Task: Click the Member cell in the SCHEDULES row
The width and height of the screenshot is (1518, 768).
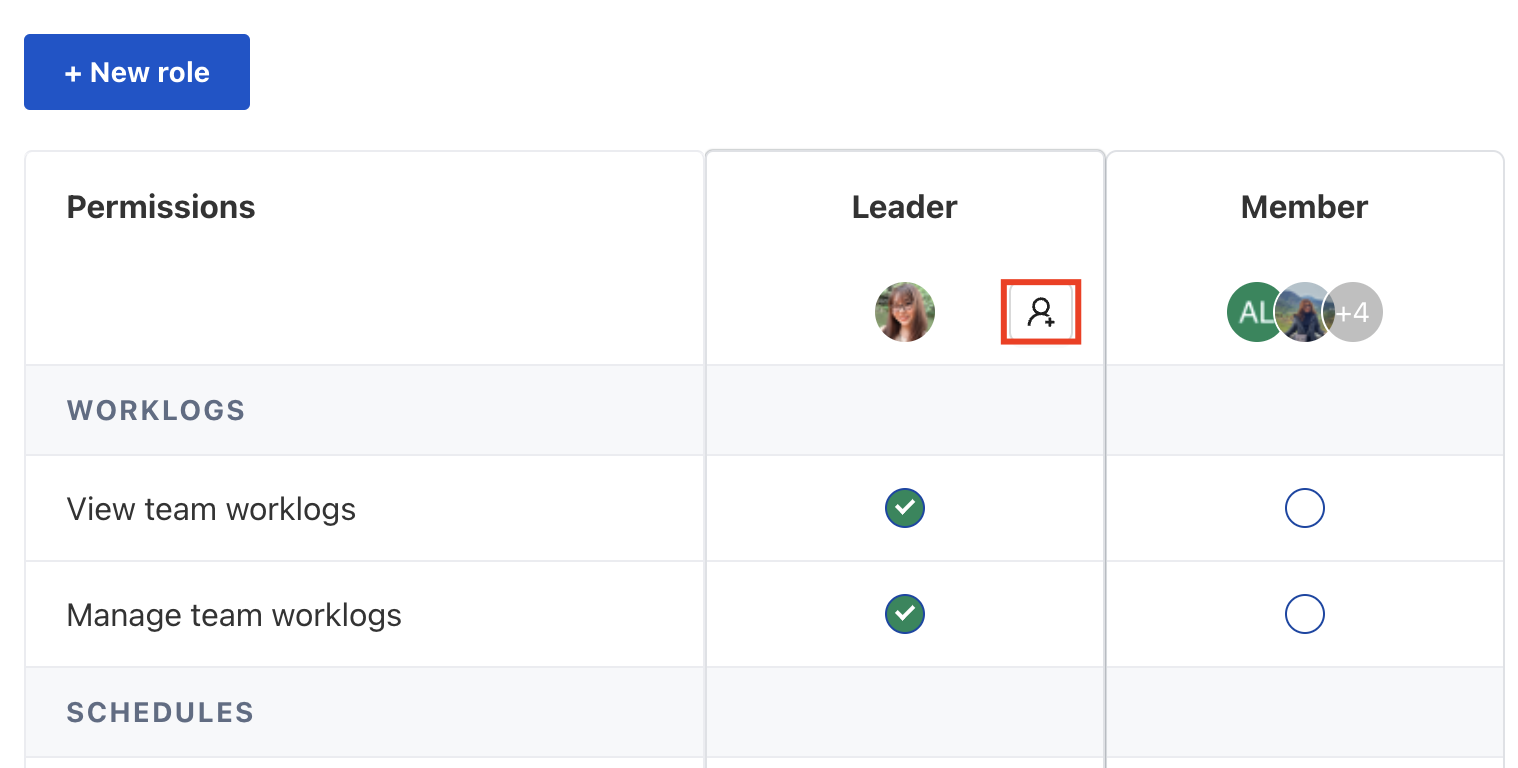Action: tap(1304, 713)
